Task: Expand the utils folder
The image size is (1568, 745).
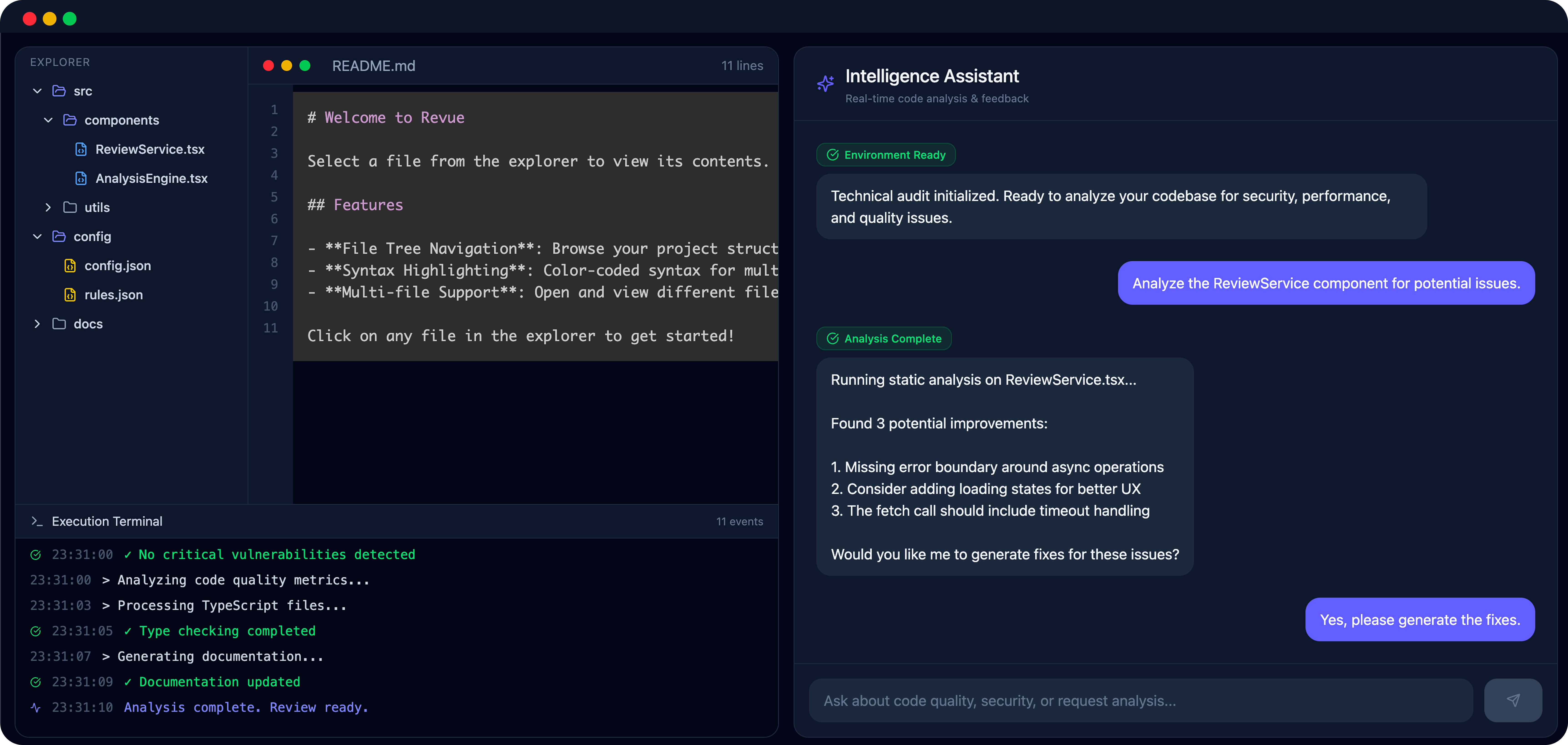Action: (48, 208)
